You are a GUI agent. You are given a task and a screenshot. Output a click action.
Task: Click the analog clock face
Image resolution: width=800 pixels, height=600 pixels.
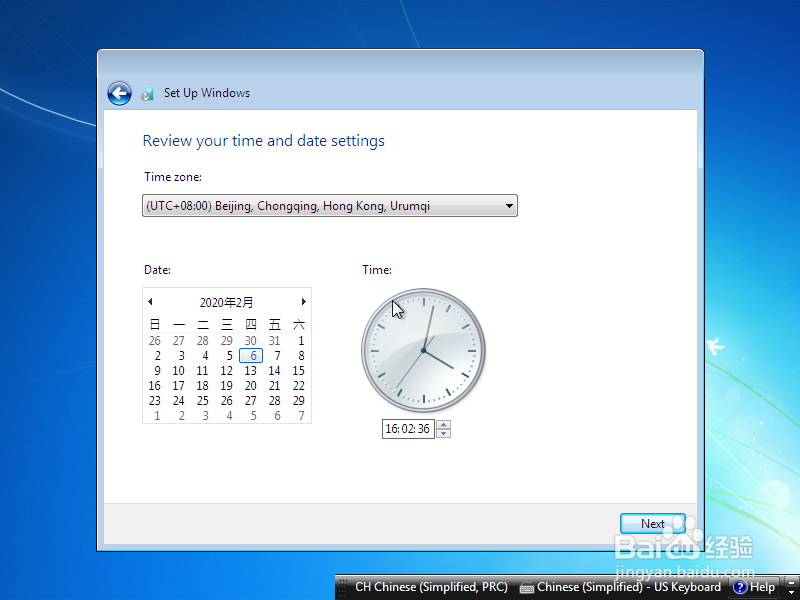coord(423,351)
